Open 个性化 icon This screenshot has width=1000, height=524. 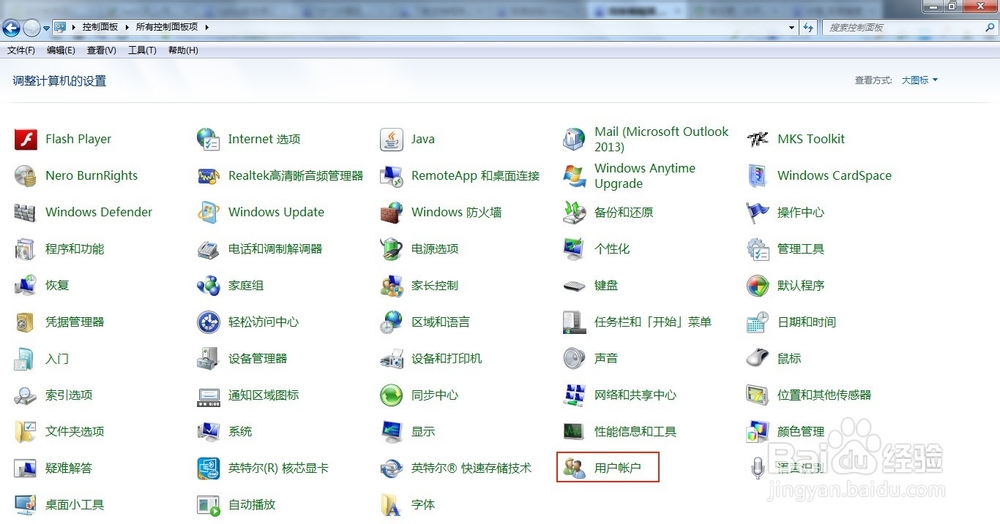tap(574, 249)
